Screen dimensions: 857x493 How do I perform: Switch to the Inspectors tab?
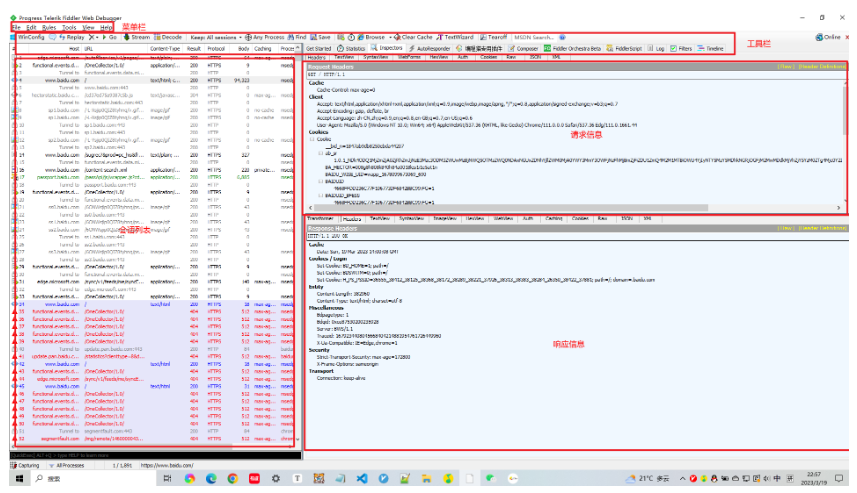click(387, 48)
